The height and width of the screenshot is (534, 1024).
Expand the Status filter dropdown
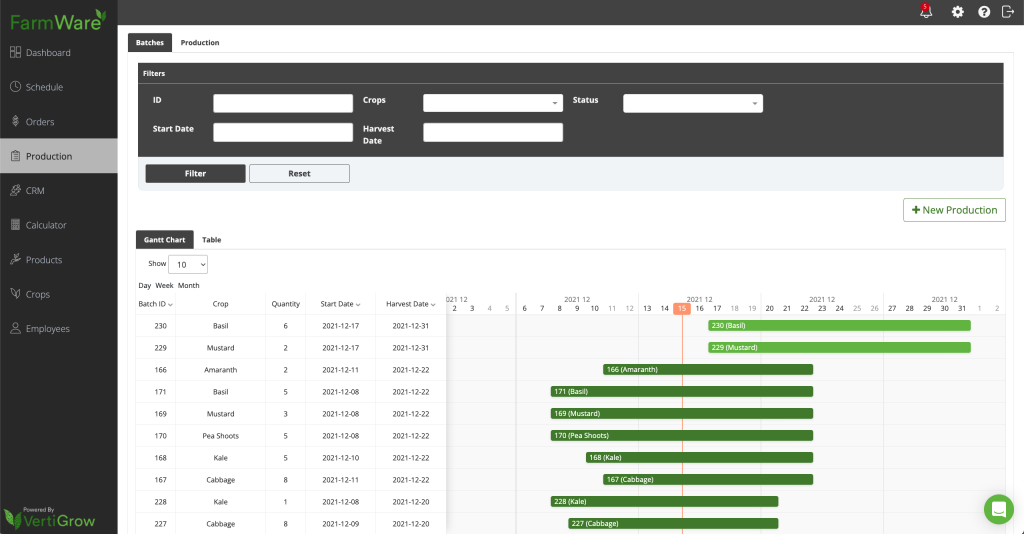(693, 103)
